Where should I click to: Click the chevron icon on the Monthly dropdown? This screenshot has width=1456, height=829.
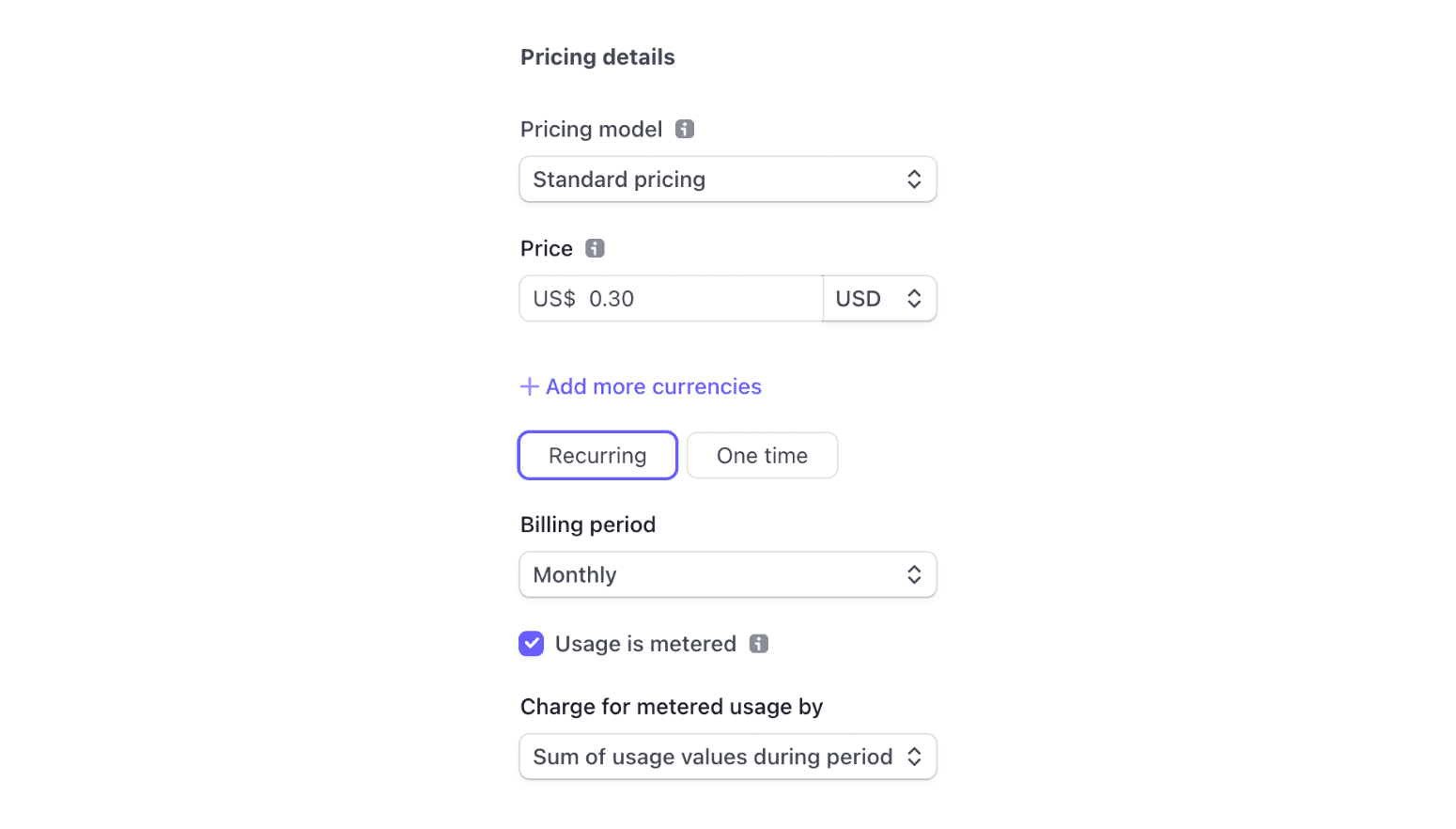point(914,574)
